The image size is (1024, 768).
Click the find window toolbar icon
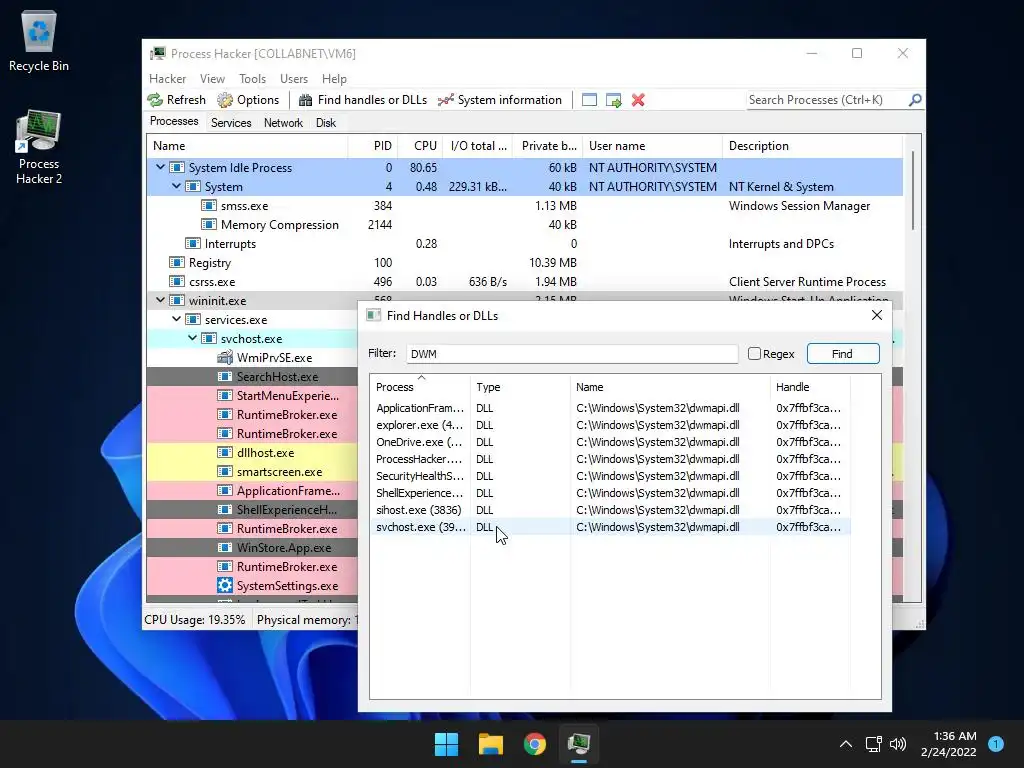point(589,100)
